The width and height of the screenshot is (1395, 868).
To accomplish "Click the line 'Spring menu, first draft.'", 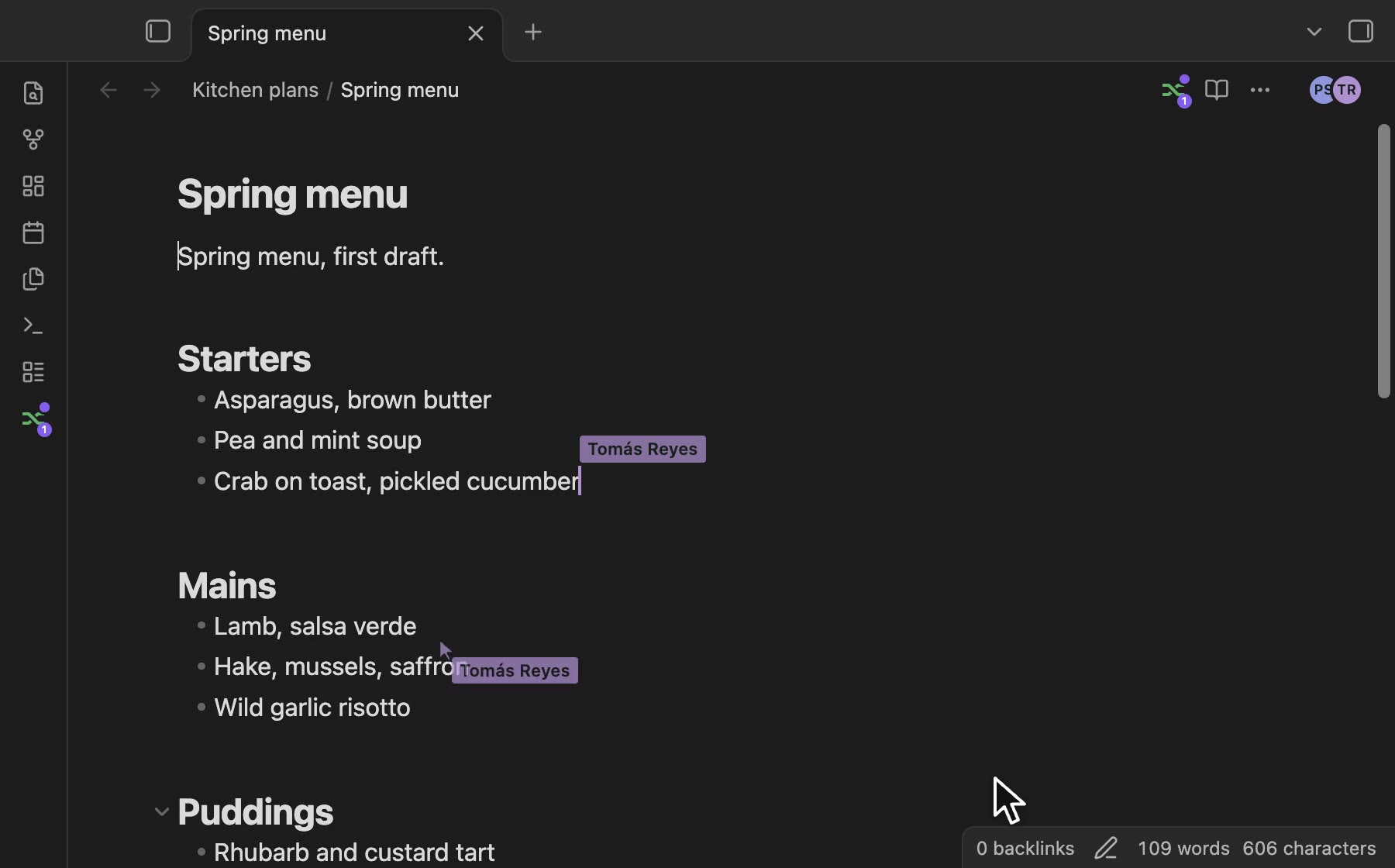I will [x=311, y=257].
